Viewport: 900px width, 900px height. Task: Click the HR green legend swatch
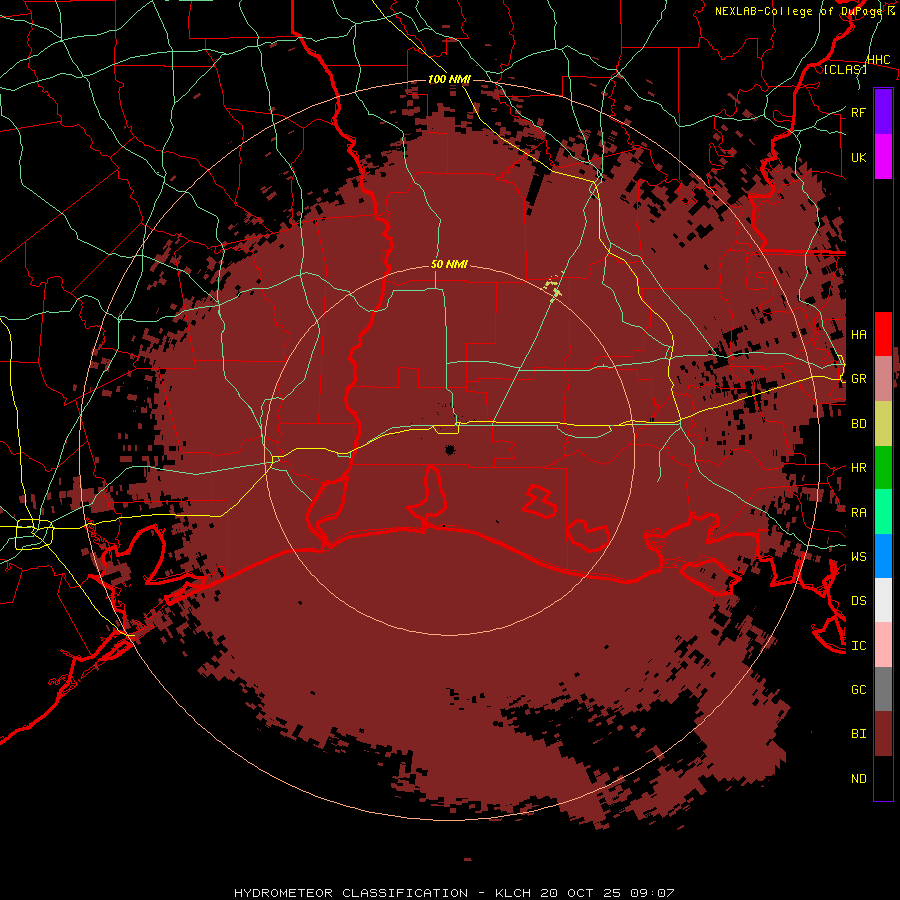tap(883, 468)
